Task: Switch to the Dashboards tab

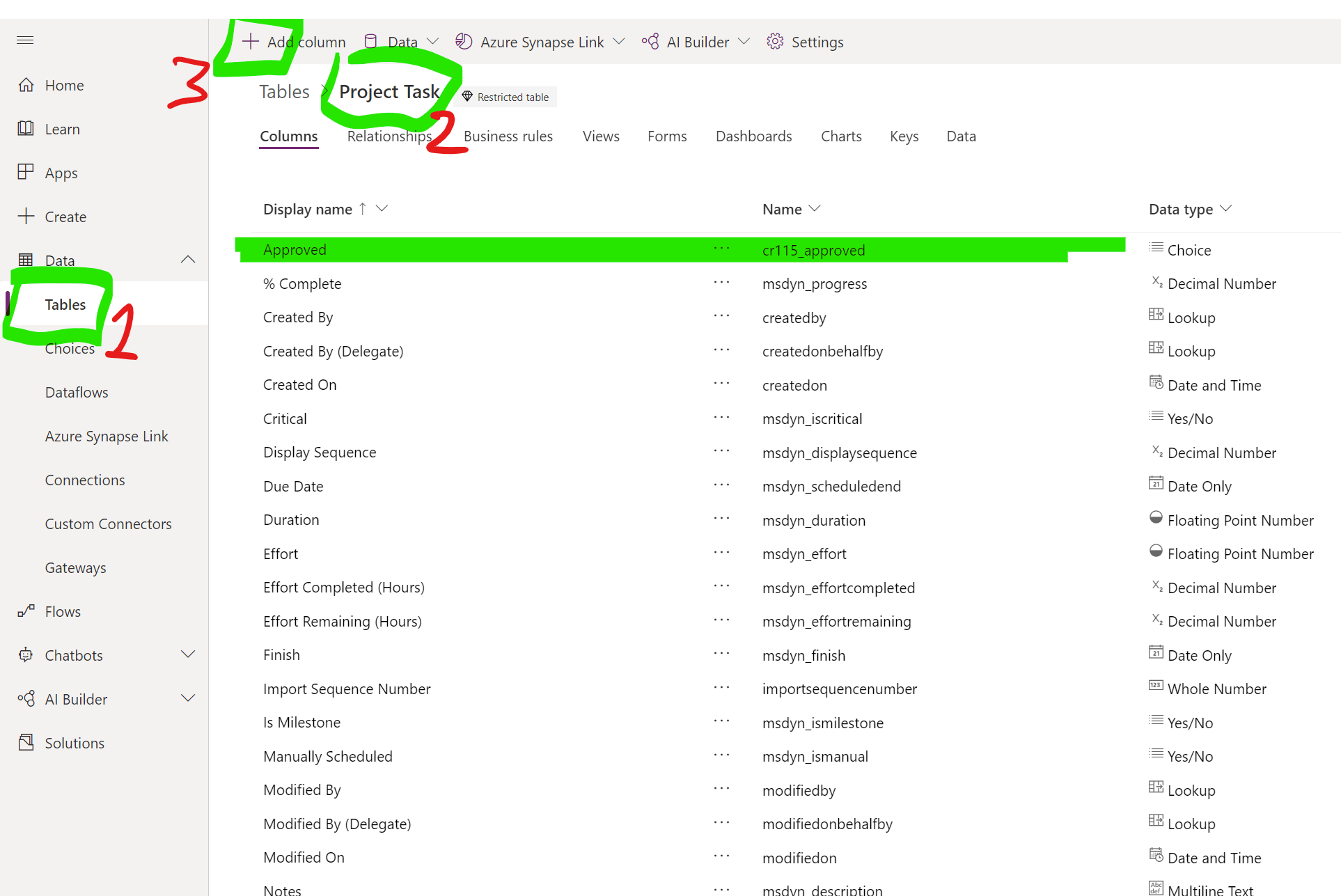Action: (754, 136)
